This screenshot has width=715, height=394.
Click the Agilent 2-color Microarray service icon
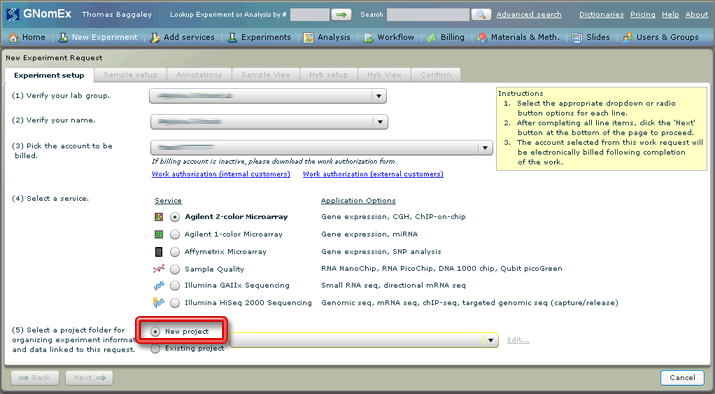pos(159,217)
